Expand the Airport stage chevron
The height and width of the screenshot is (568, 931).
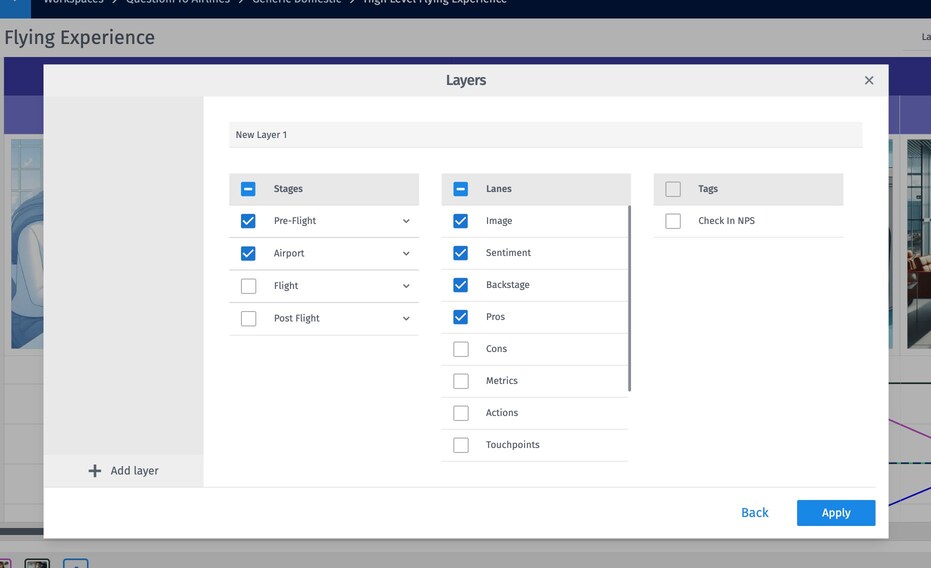(406, 253)
